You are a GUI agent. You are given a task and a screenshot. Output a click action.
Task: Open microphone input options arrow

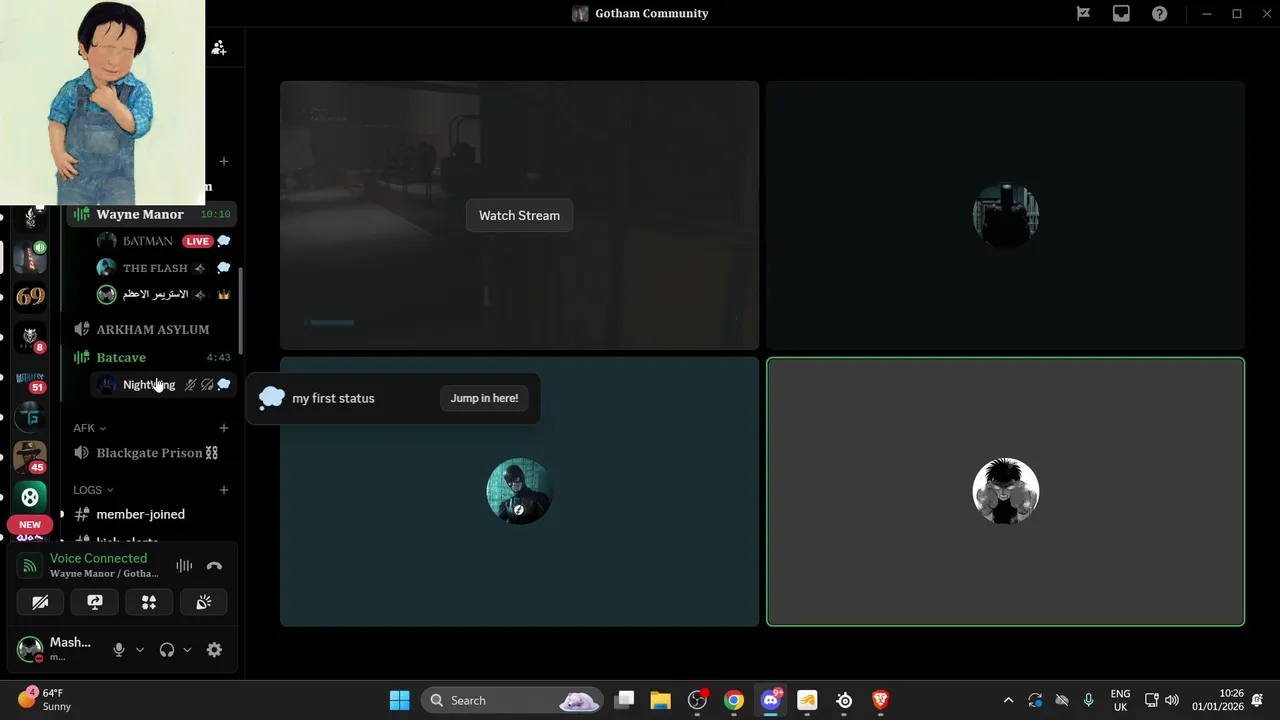coord(140,650)
